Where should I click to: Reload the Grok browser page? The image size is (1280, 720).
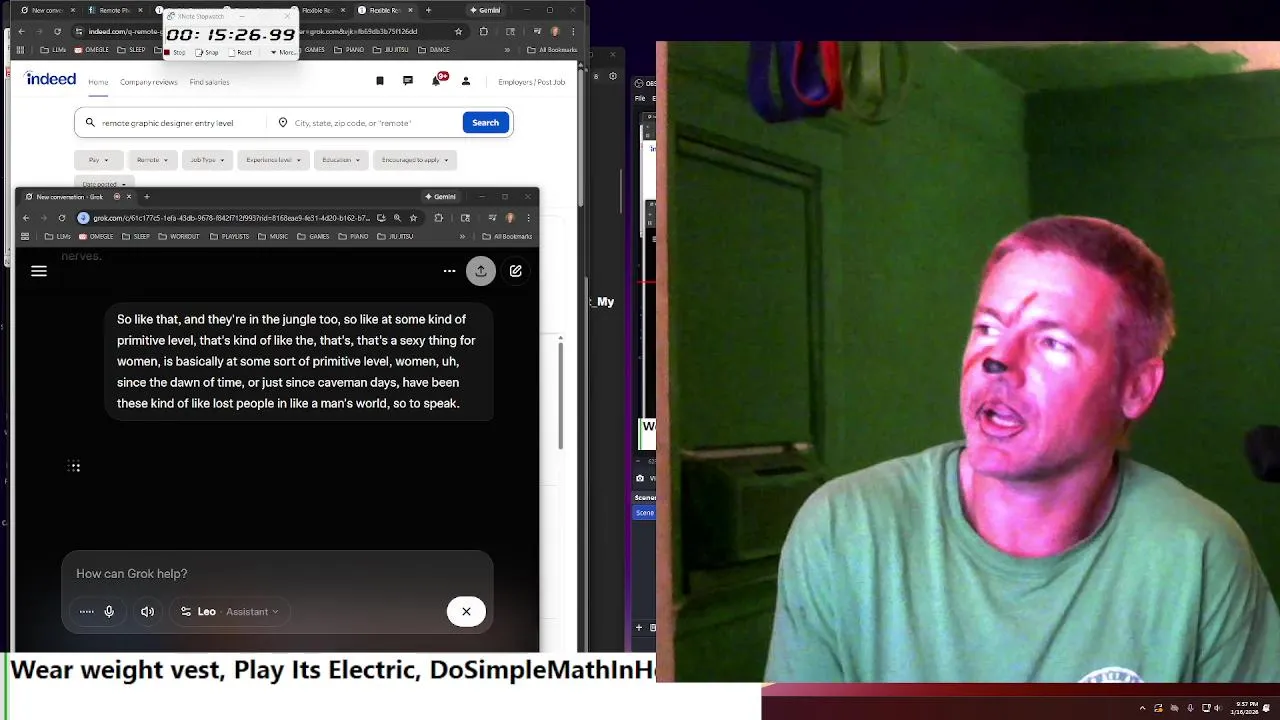(x=62, y=218)
